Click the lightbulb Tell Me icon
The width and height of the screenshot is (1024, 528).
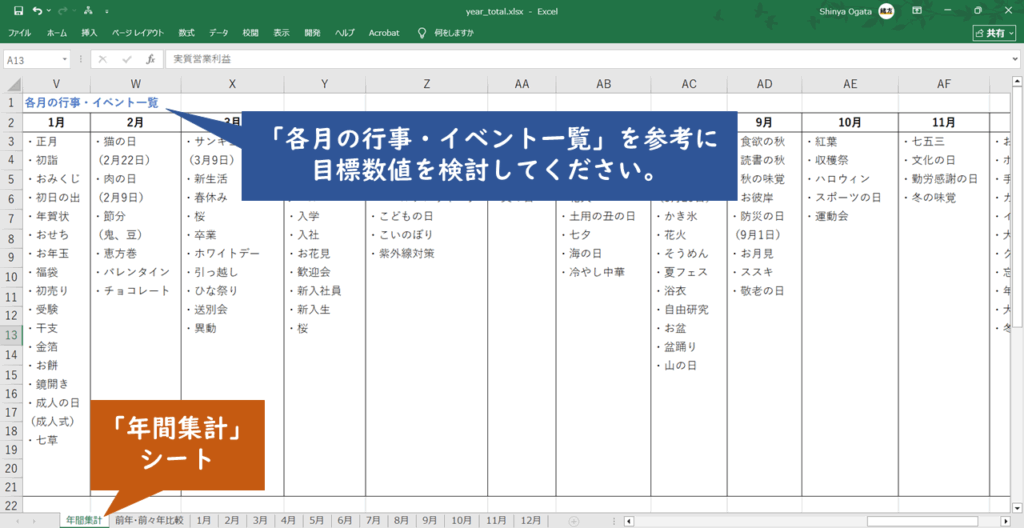click(421, 32)
